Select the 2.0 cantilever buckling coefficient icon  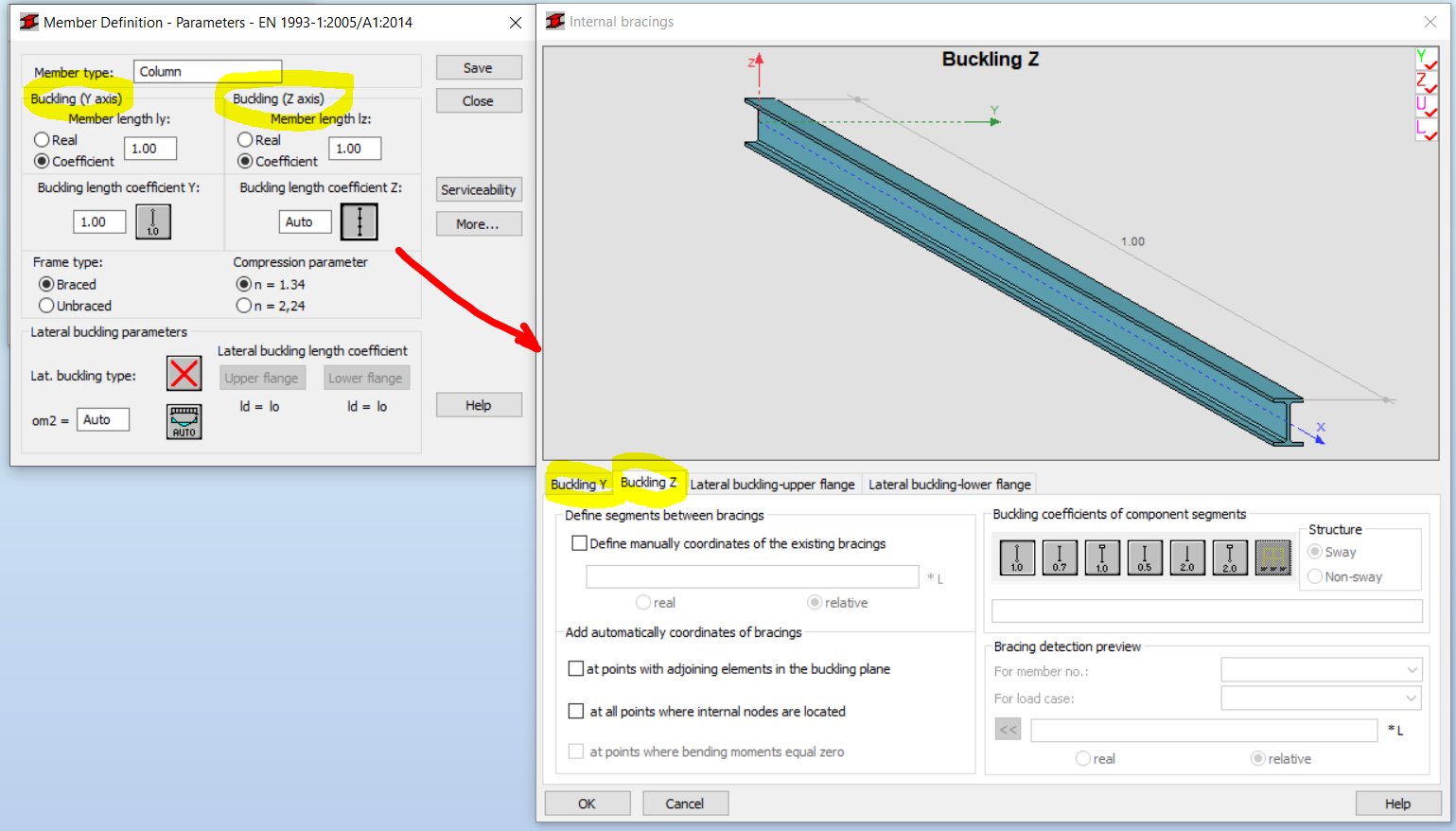(x=1186, y=557)
